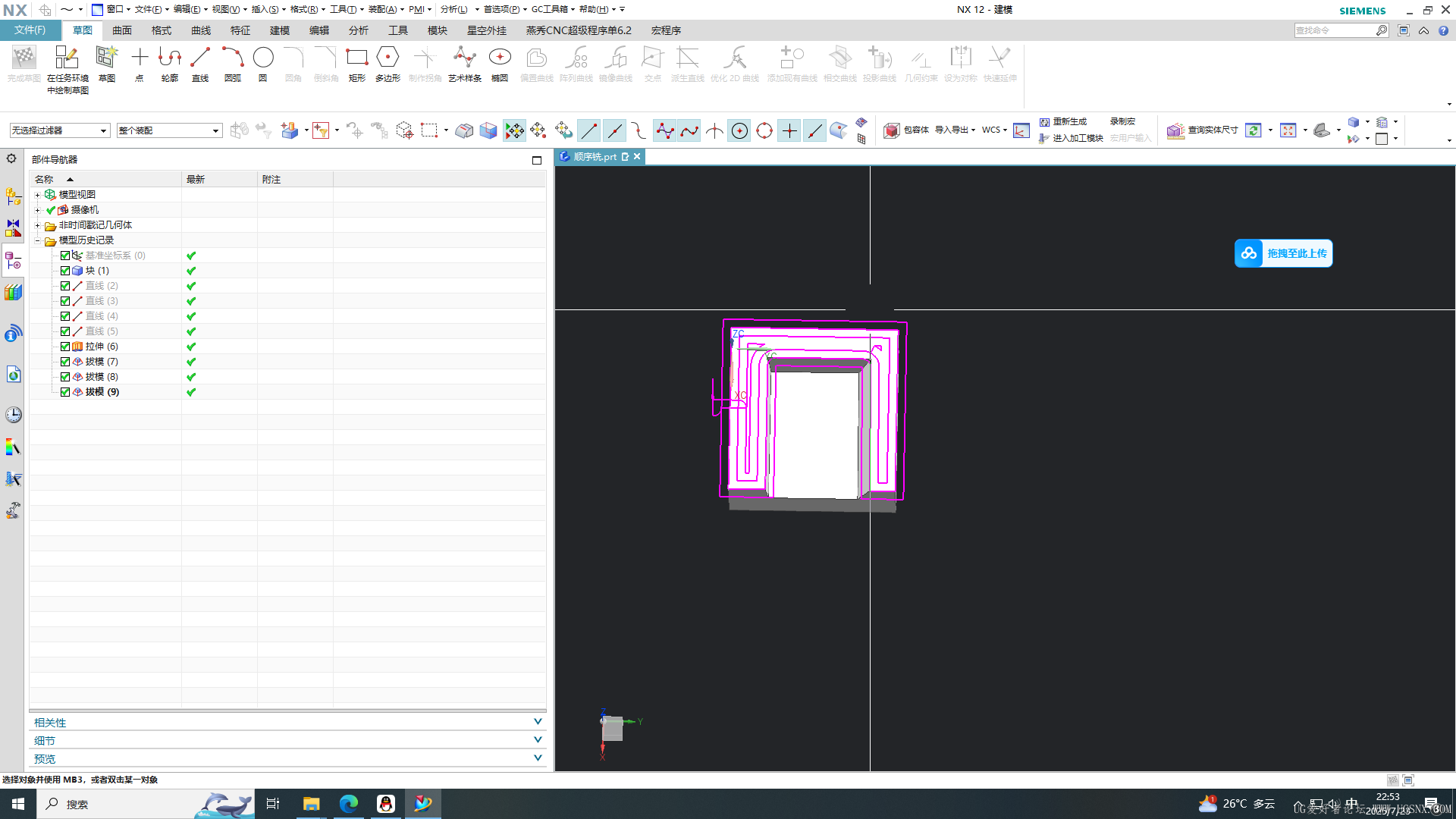Select the Line (直线) sketch tool

(x=200, y=64)
